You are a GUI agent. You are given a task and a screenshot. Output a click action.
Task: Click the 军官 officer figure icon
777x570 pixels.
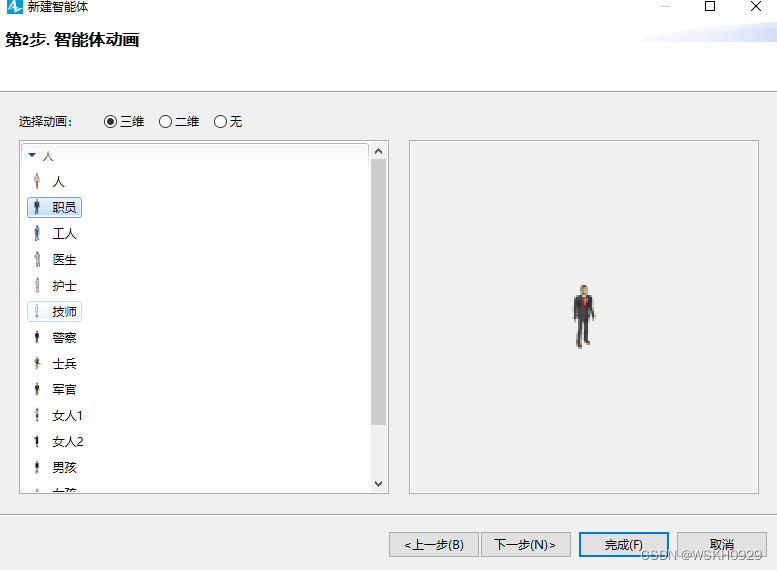(x=37, y=389)
